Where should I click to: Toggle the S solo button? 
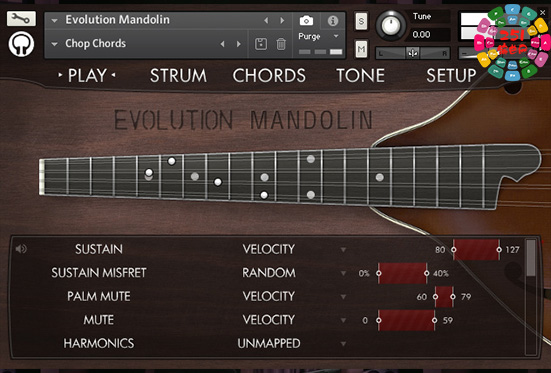361,21
